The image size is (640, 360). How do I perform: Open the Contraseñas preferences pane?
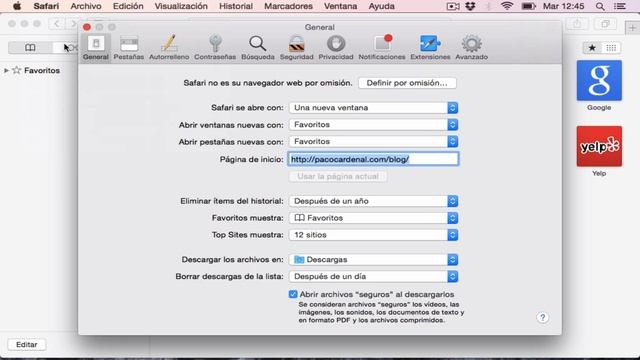[x=215, y=48]
